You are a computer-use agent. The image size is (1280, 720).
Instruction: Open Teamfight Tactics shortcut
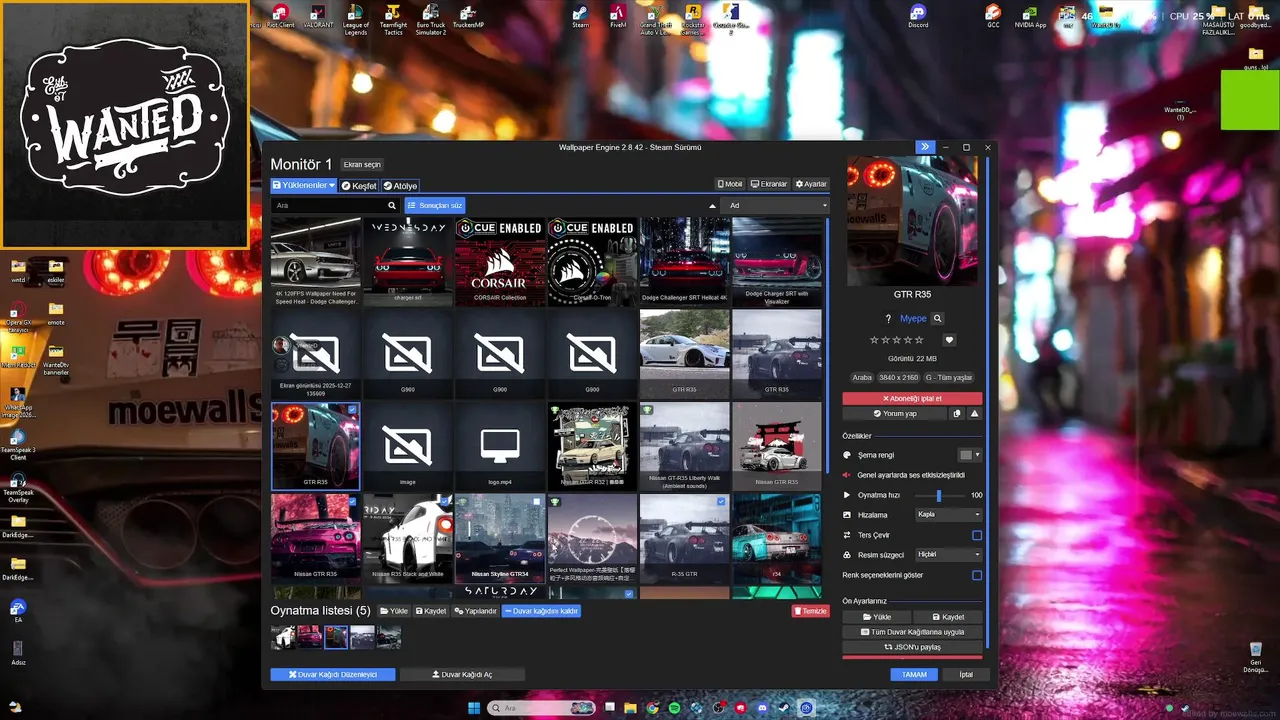(x=394, y=19)
